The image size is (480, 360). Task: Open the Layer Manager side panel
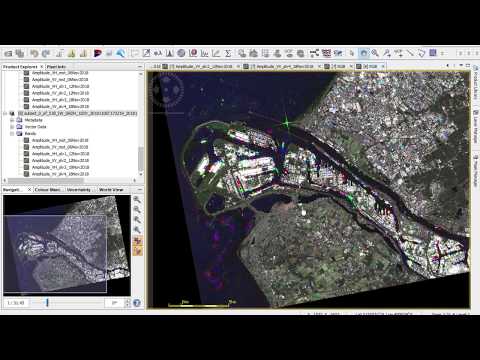tap(476, 127)
